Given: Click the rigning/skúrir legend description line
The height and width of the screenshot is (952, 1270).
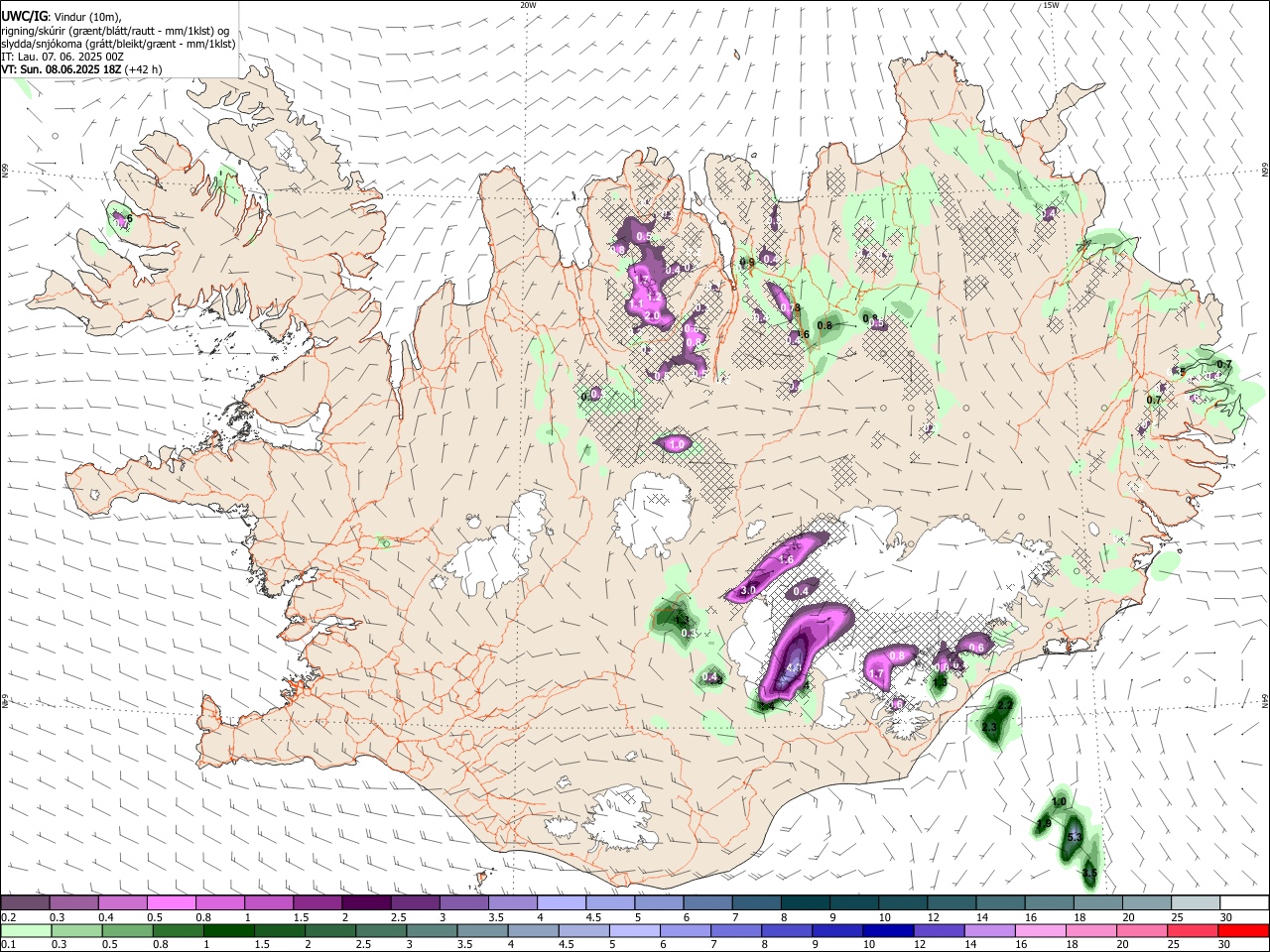Looking at the screenshot, I should tap(115, 30).
